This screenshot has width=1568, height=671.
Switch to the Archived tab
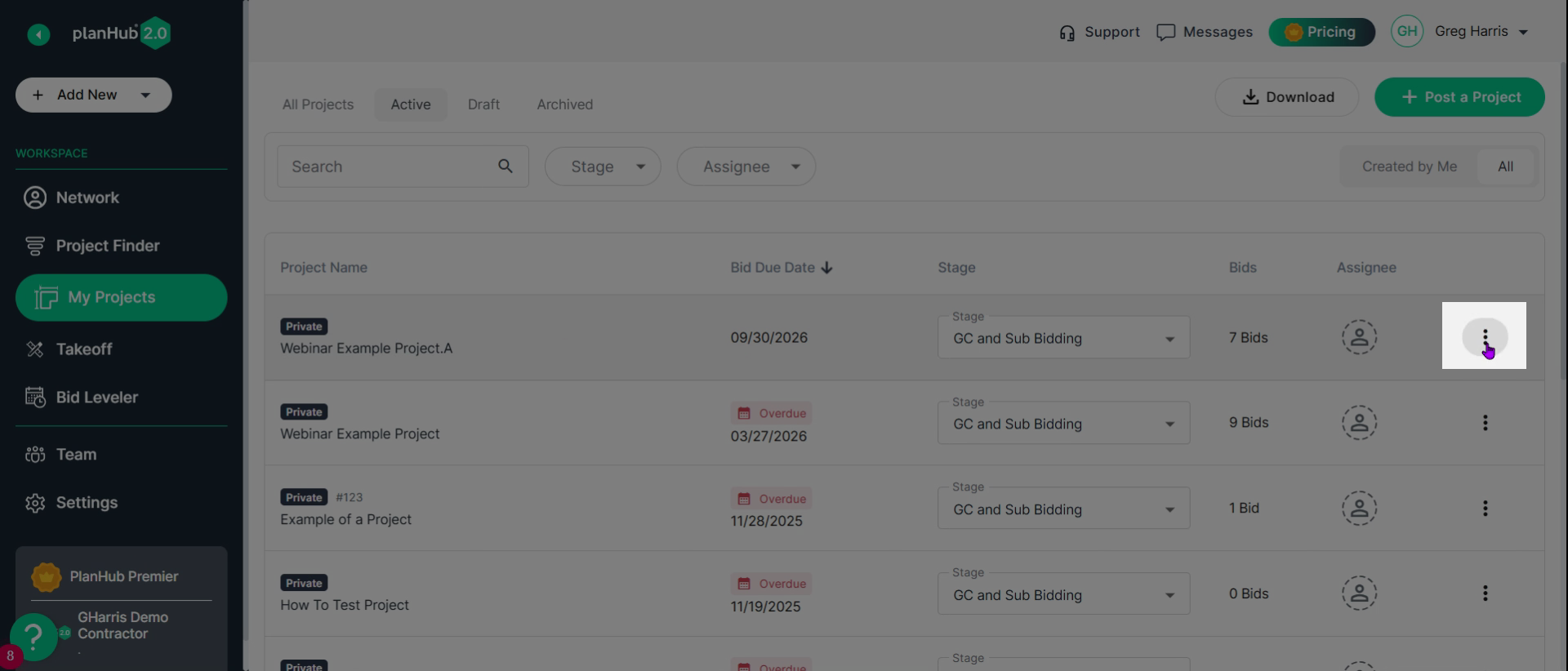pyautogui.click(x=564, y=104)
